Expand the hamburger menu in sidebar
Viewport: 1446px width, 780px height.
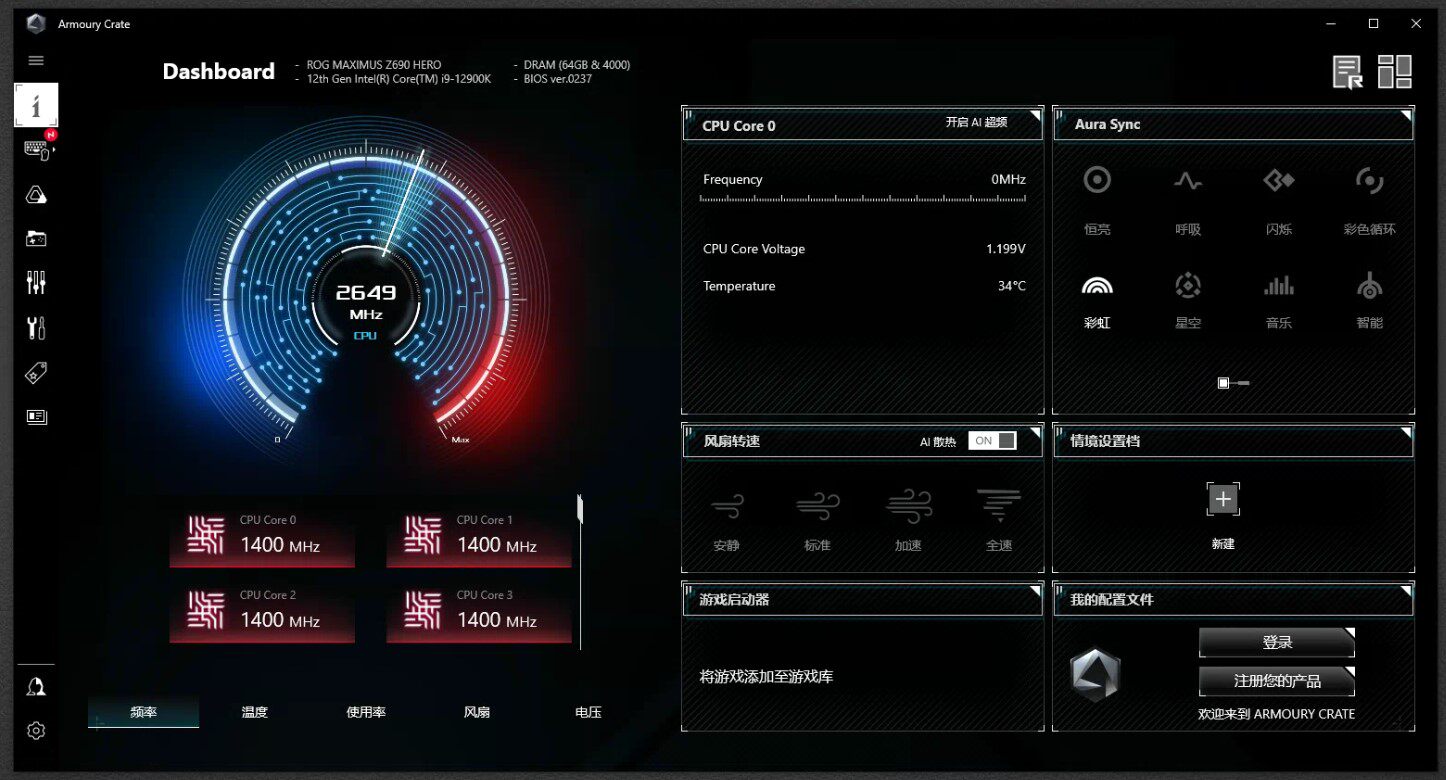tap(36, 61)
